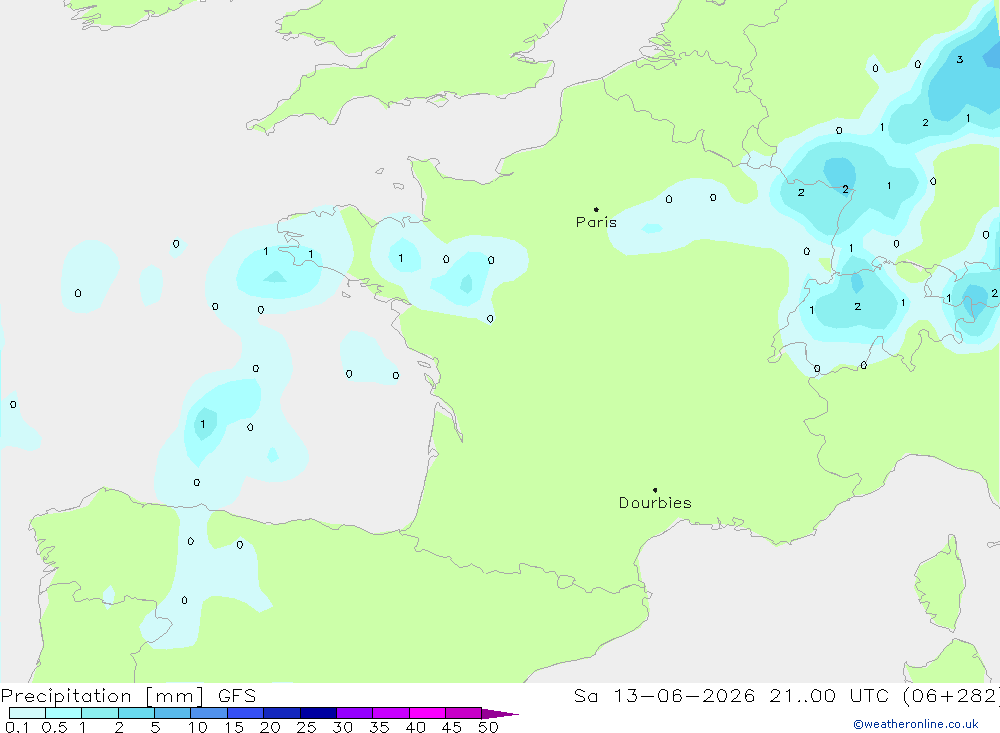Viewport: 1000px width, 733px height.
Task: Click the 20–25 mm legend swatch
Action: pos(282,713)
